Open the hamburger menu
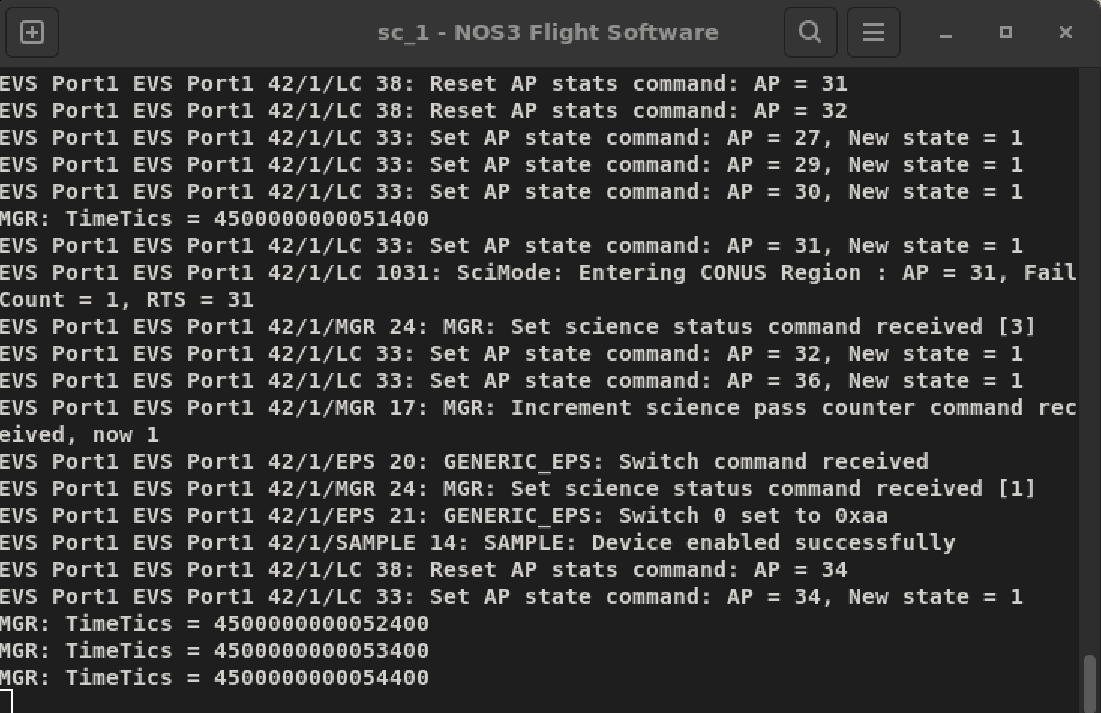 click(873, 32)
